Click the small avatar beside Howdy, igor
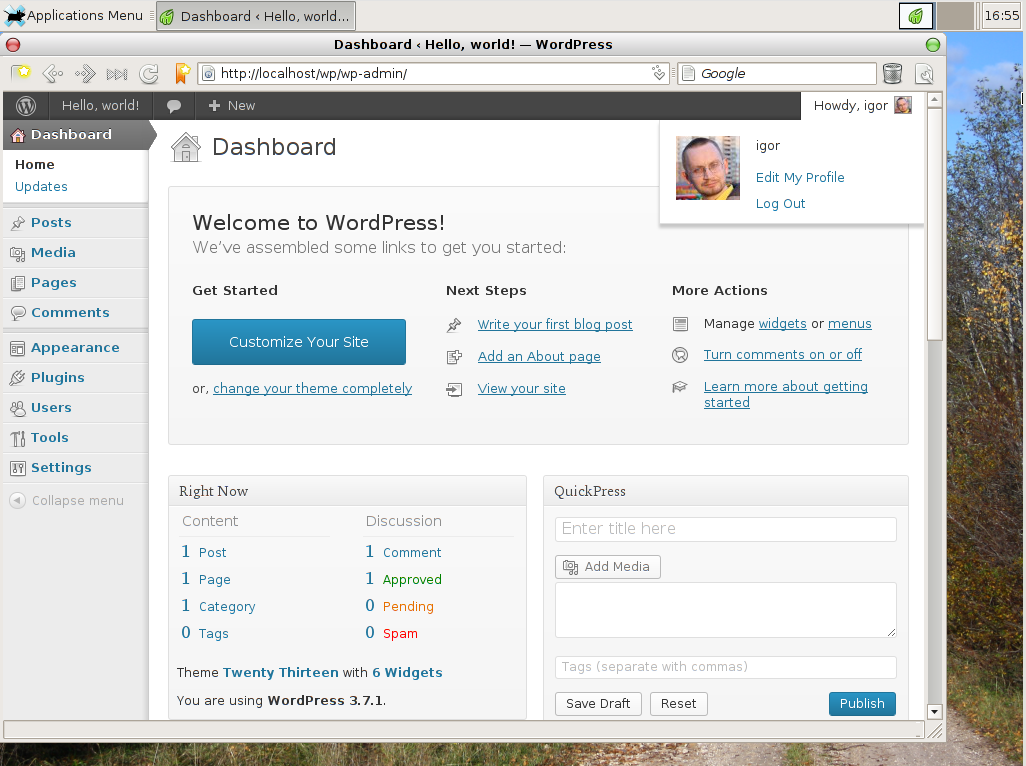Viewport: 1026px width, 766px height. point(903,105)
